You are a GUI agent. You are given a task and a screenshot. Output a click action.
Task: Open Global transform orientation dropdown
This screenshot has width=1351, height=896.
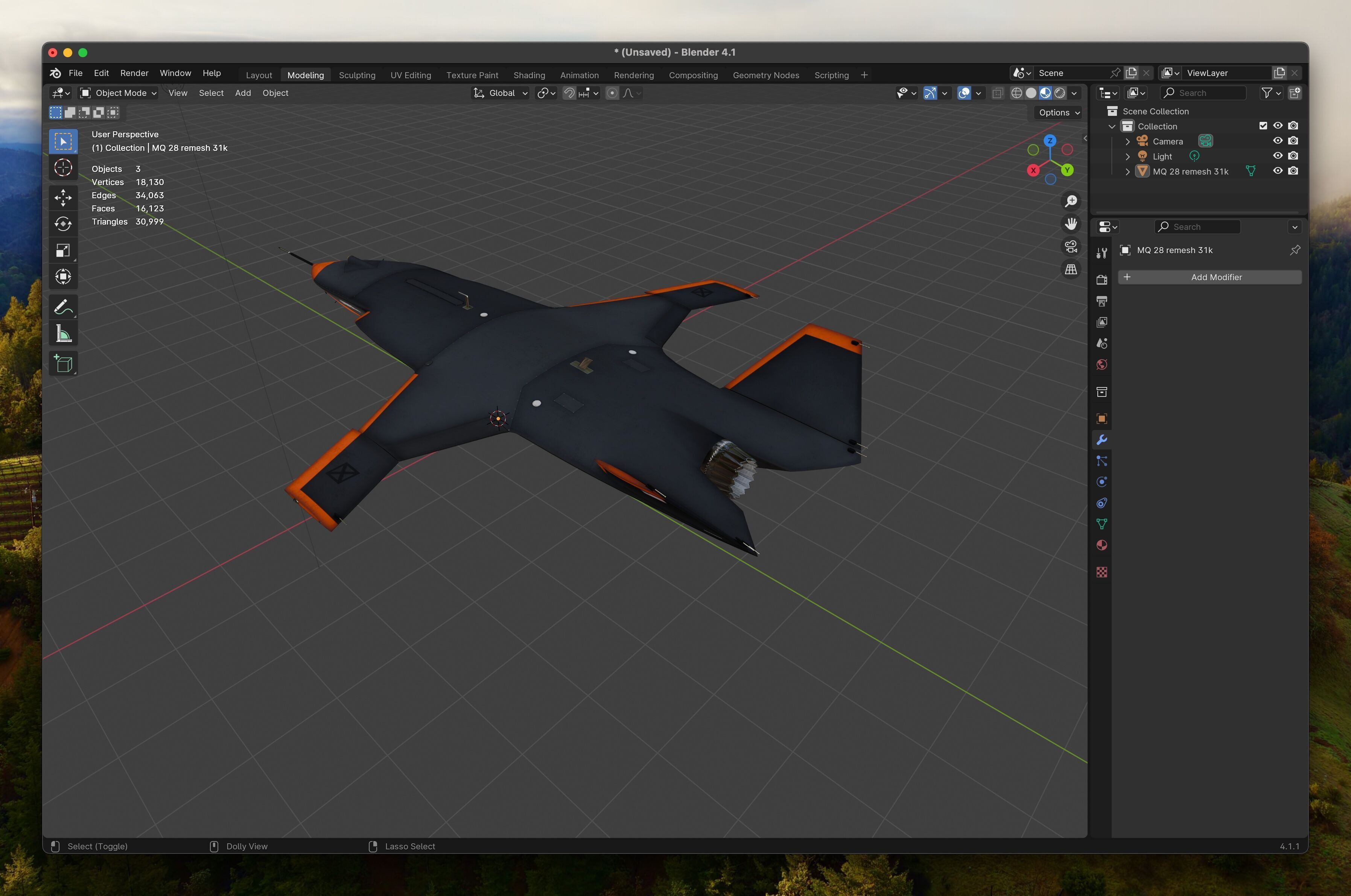pyautogui.click(x=500, y=93)
